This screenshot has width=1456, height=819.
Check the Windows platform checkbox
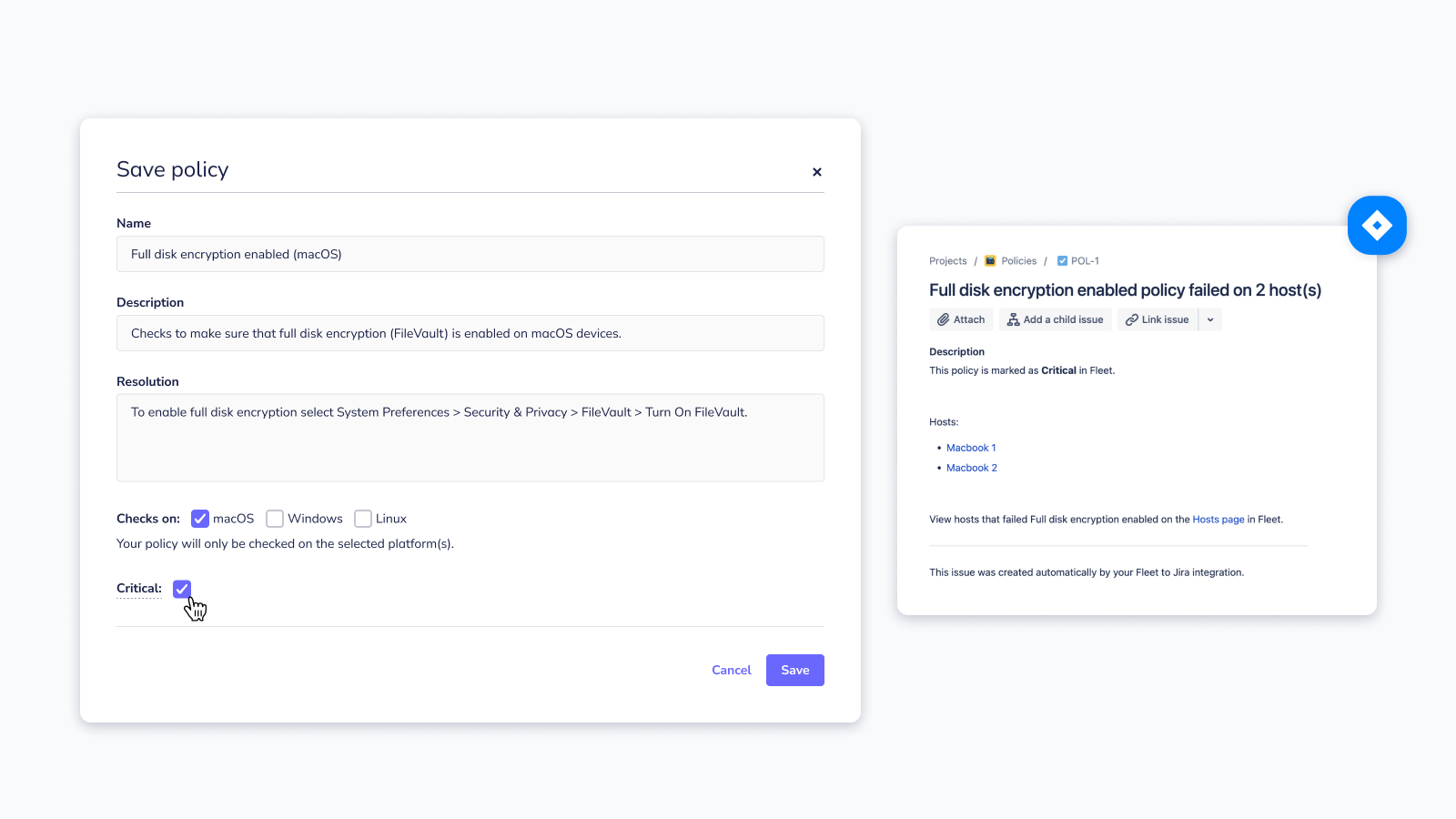pos(275,519)
